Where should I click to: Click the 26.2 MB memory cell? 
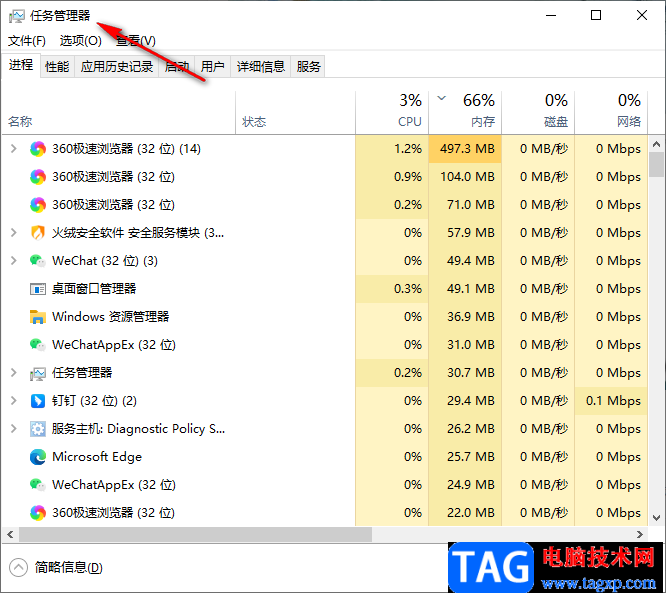465,429
